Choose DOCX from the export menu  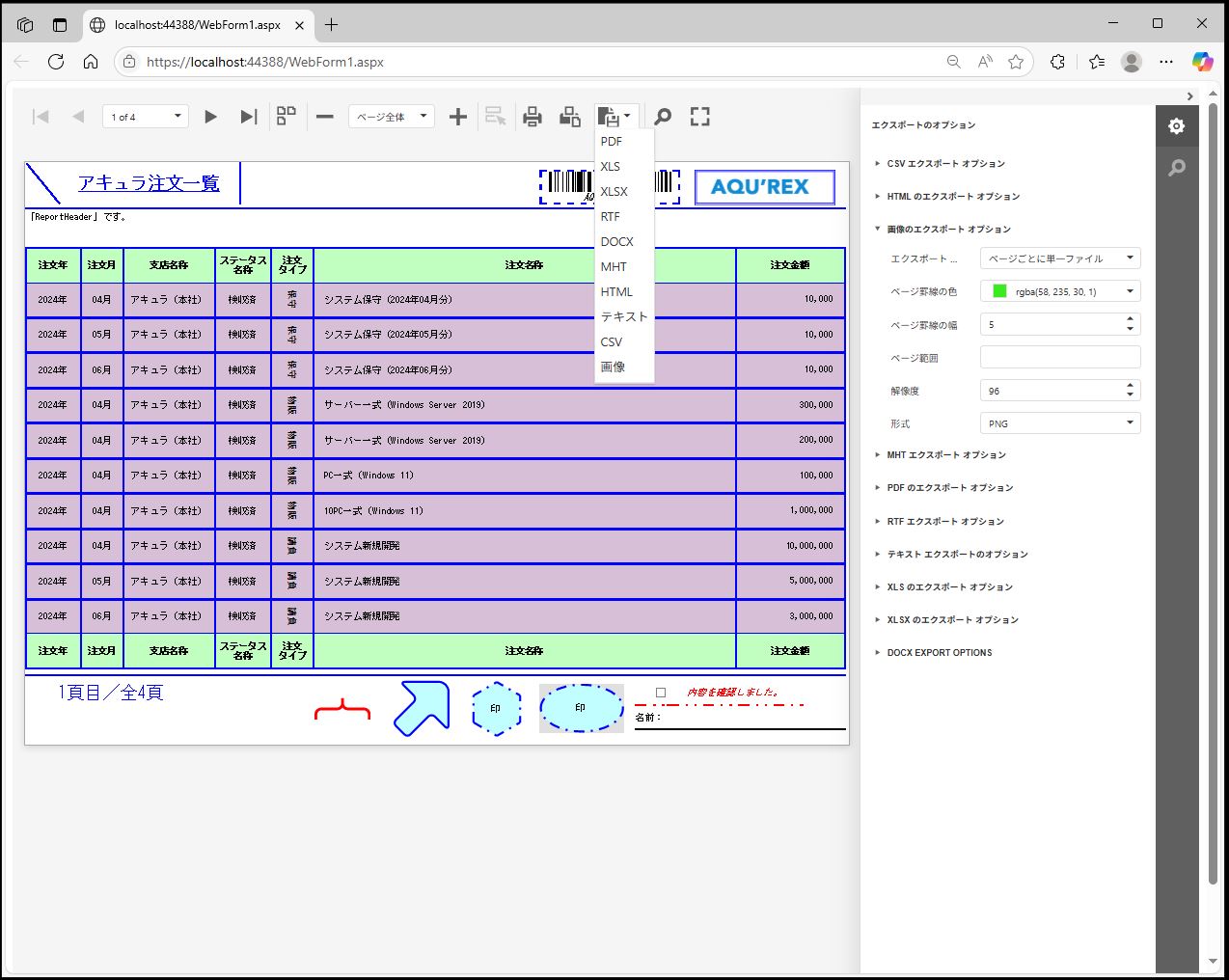(x=617, y=242)
